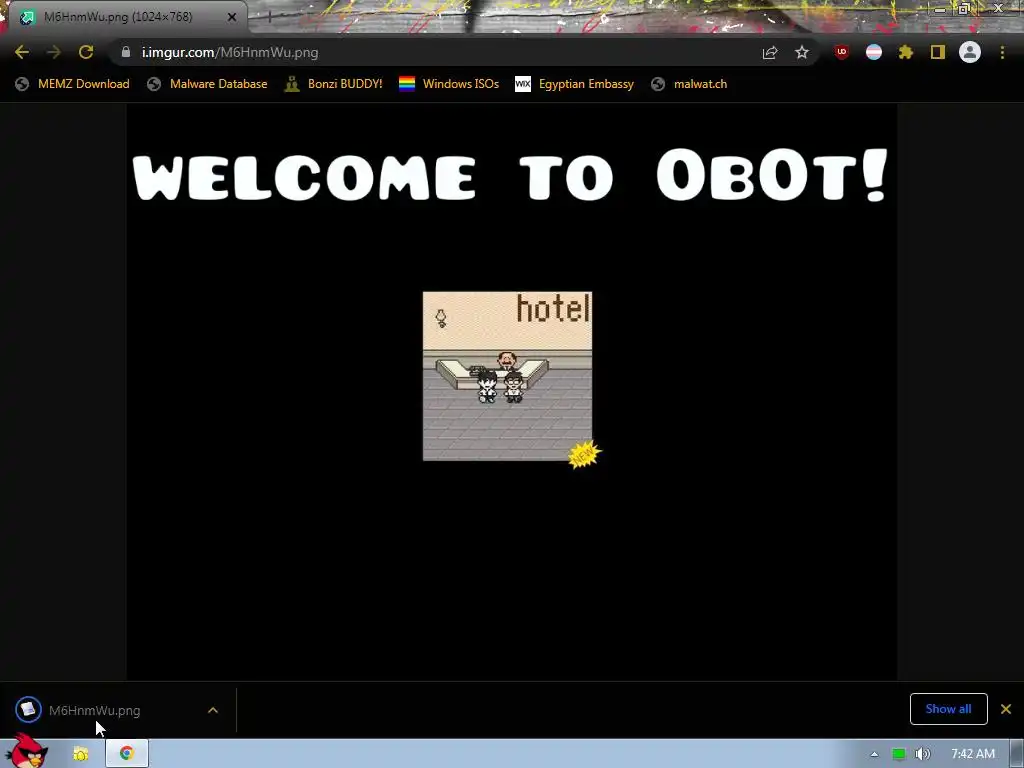1024x768 pixels.
Task: Reload the page with the refresh icon
Action: [86, 52]
